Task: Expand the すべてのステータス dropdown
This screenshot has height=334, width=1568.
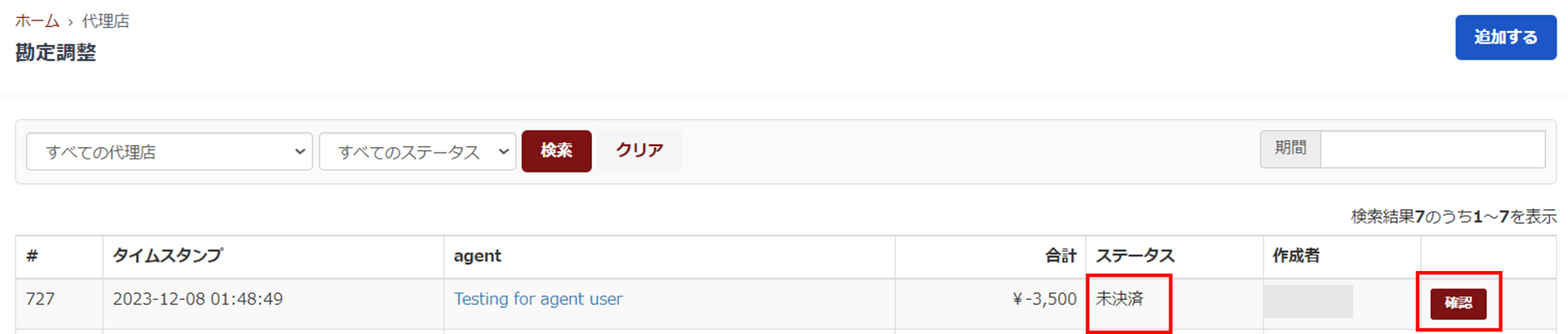Action: coord(417,152)
